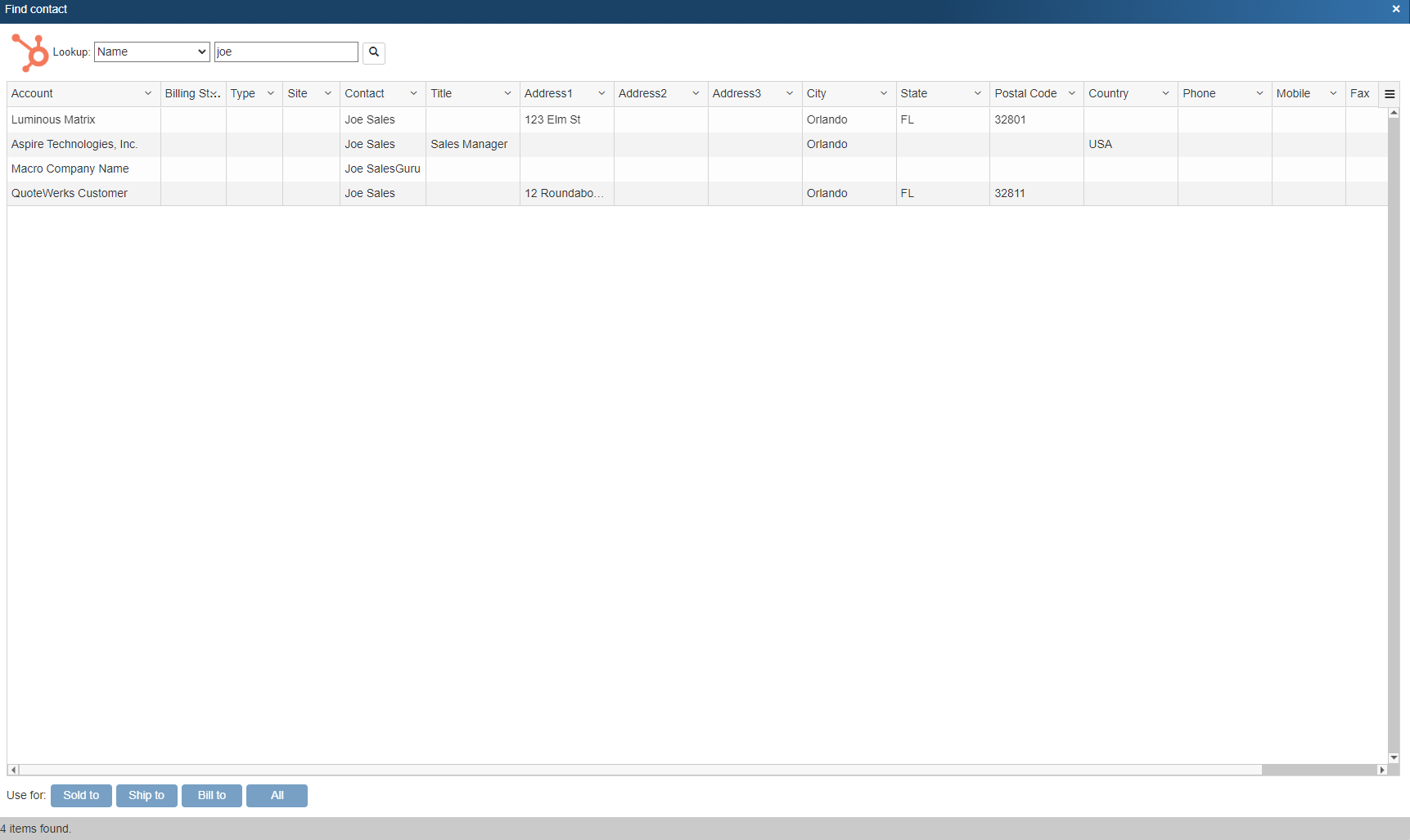This screenshot has width=1410, height=840.
Task: Open the Lookup field dropdown showing Name
Action: [x=152, y=52]
